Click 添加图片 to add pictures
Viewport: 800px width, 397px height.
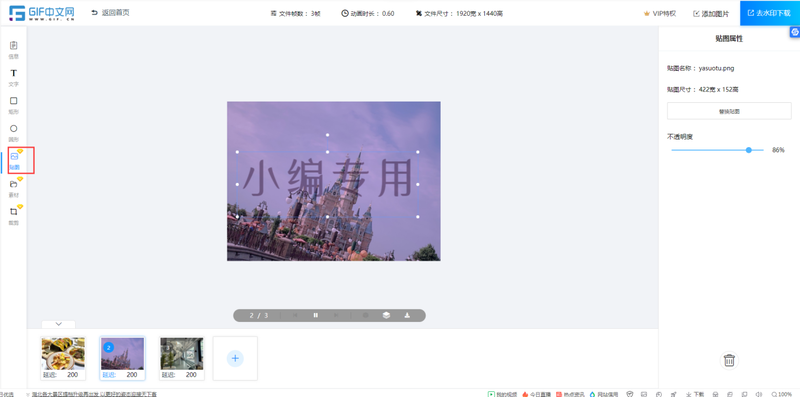pyautogui.click(x=711, y=14)
